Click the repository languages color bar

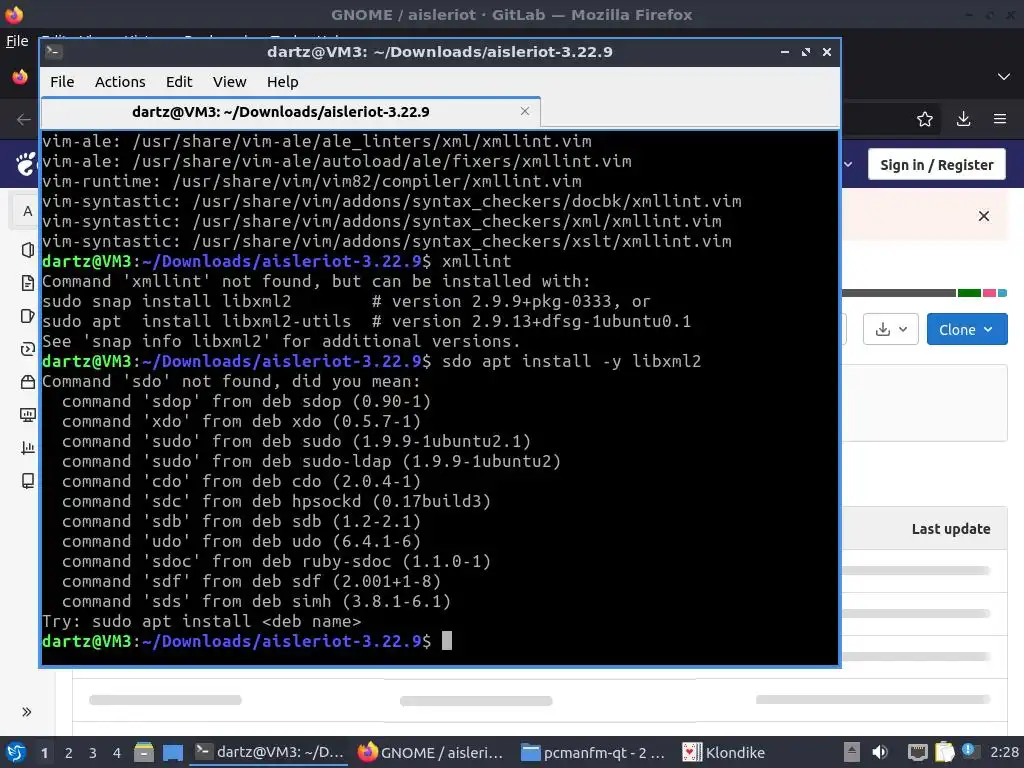[x=924, y=293]
